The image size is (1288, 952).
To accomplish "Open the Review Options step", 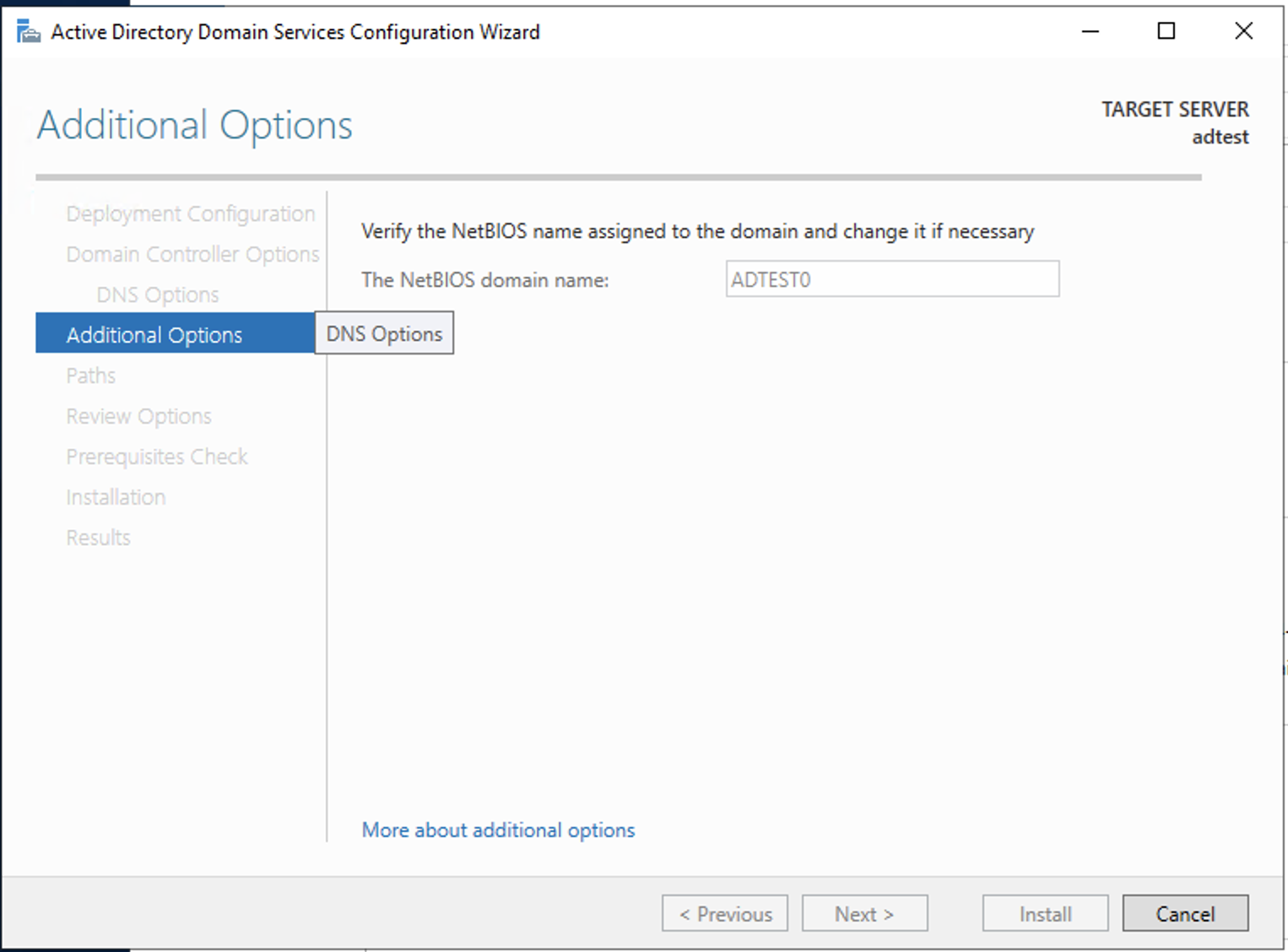I will (x=138, y=415).
